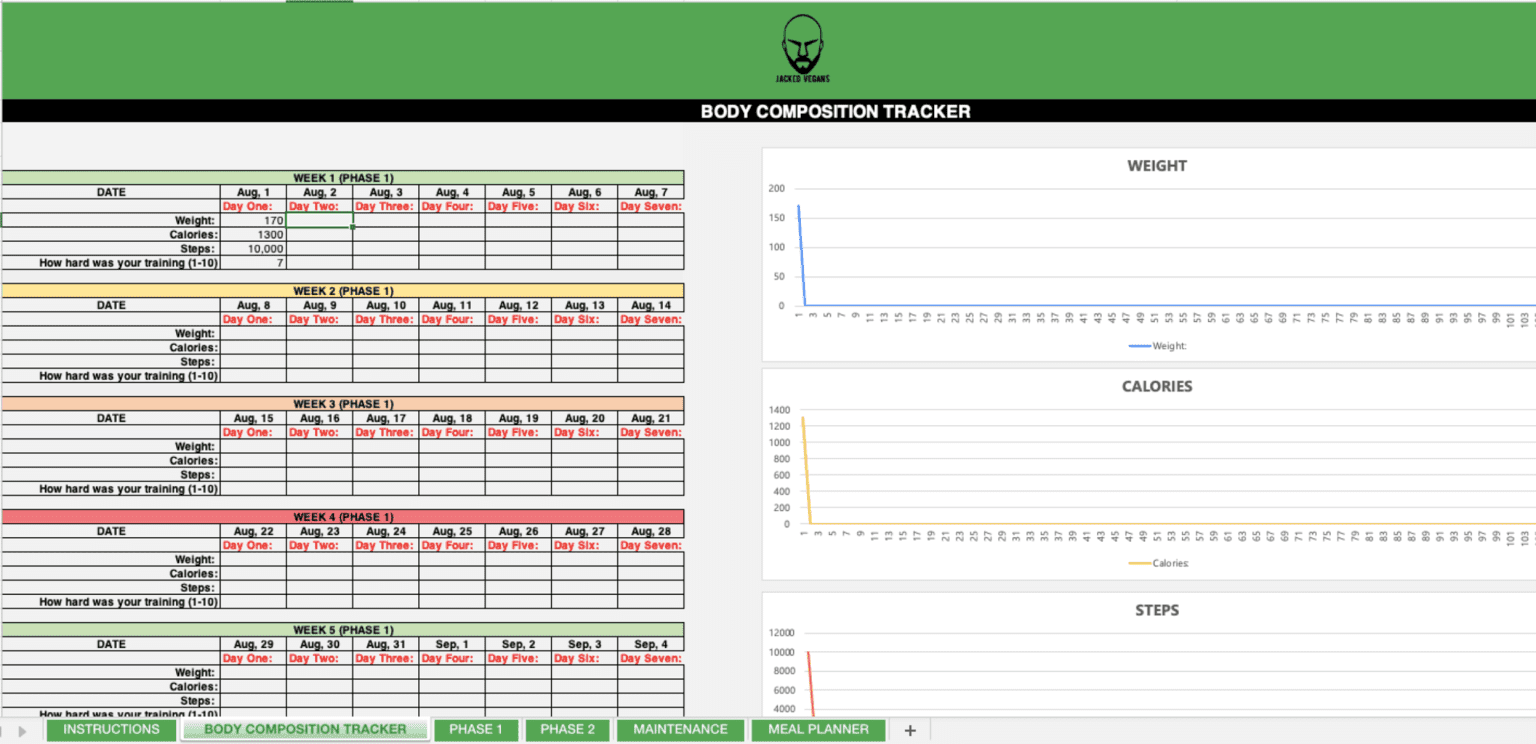Switch to the PHASE 1 tab
The width and height of the screenshot is (1536, 744).
(x=476, y=729)
